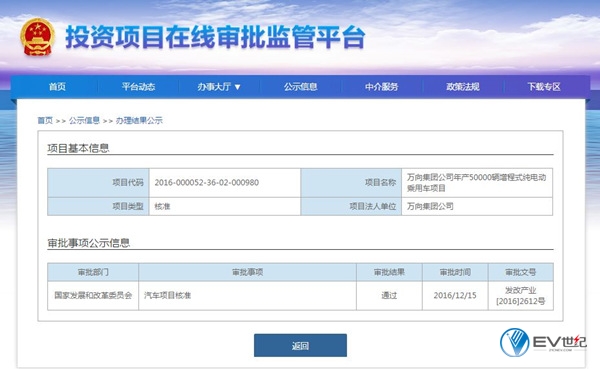
Task: Follow the 办理结果公示 breadcrumb link
Action: pyautogui.click(x=139, y=121)
